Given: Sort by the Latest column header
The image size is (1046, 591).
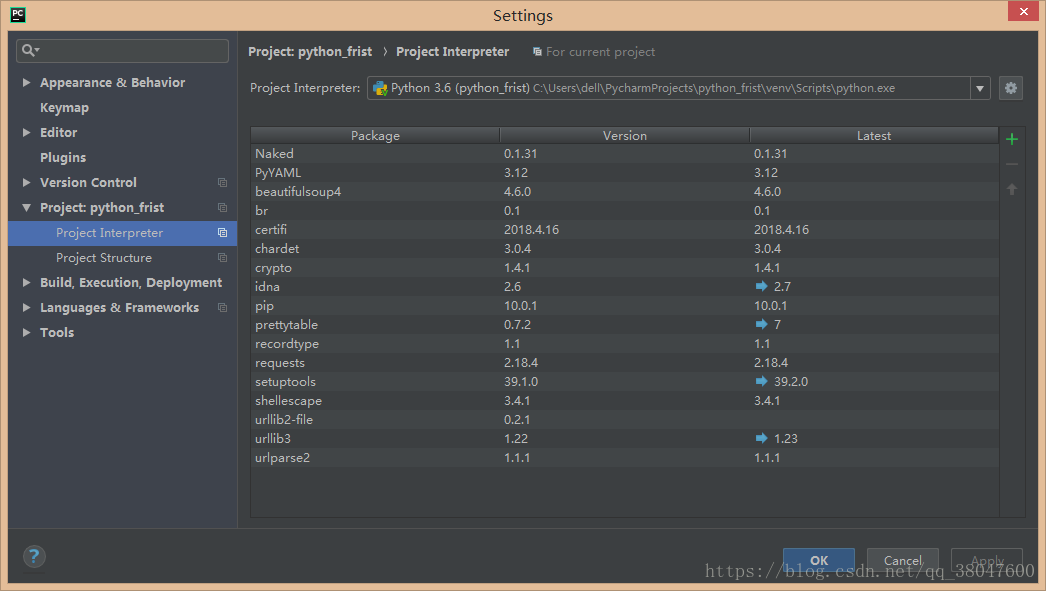Looking at the screenshot, I should pyautogui.click(x=874, y=135).
